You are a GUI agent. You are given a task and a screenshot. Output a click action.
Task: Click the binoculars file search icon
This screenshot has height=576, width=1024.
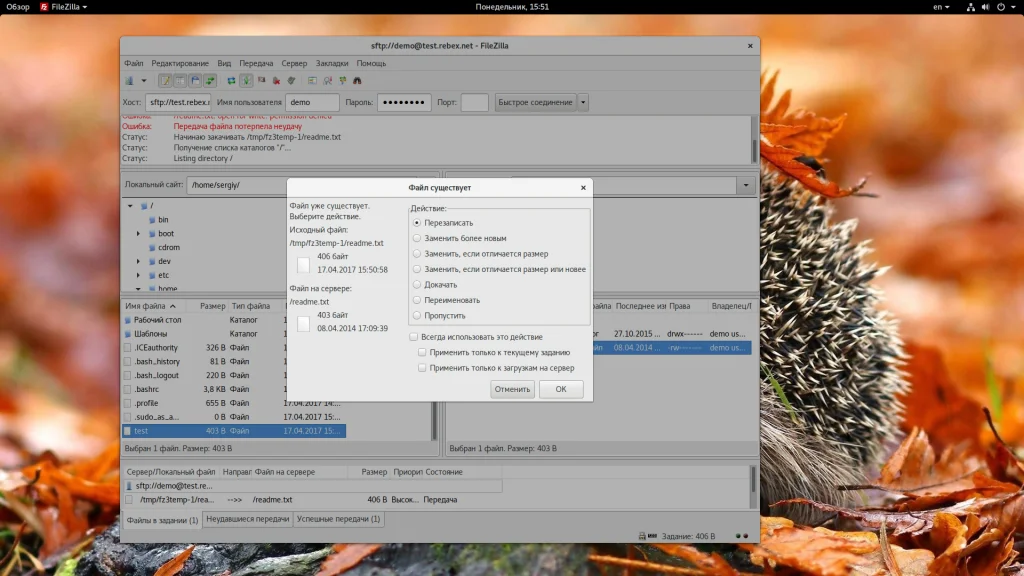(357, 81)
